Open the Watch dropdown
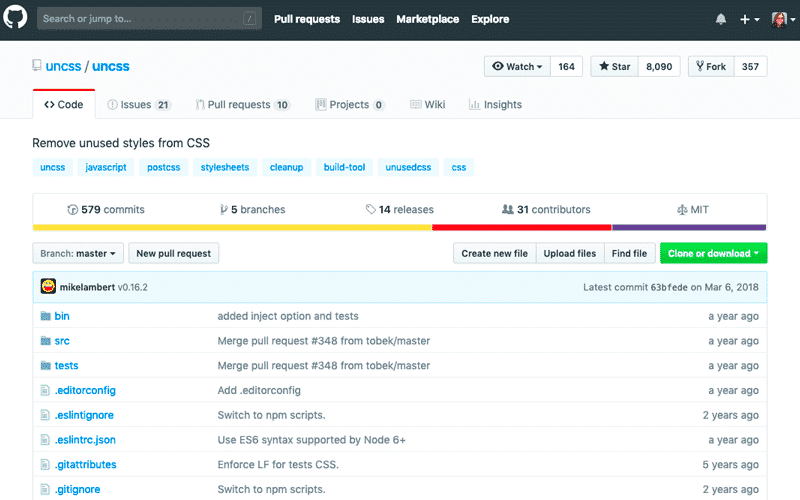 coord(517,67)
